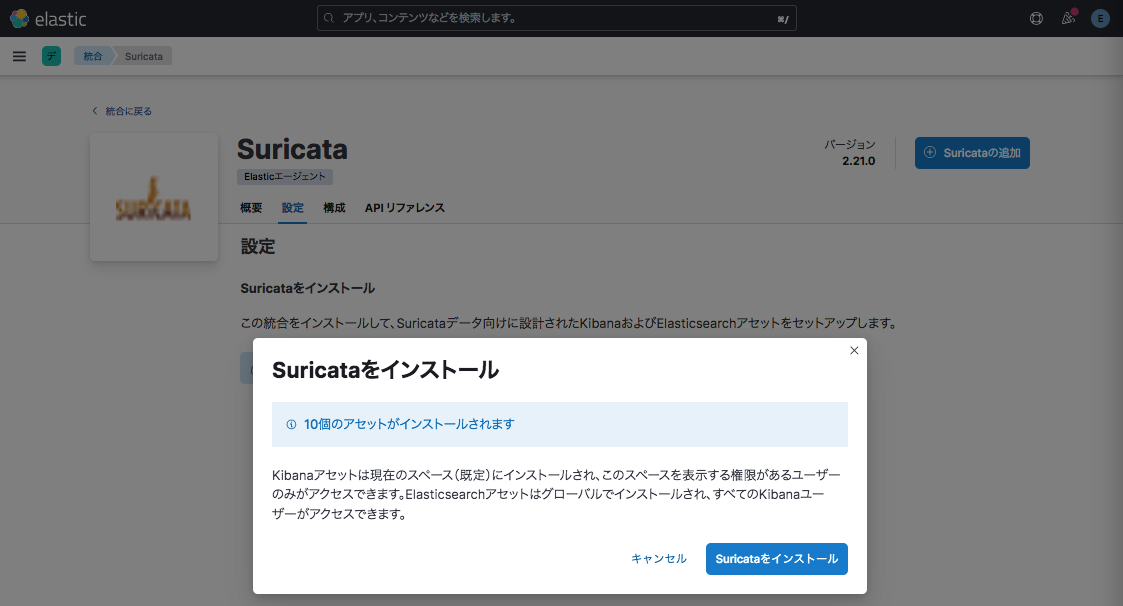
Task: Click the Suricata breadcrumb
Action: coord(144,56)
